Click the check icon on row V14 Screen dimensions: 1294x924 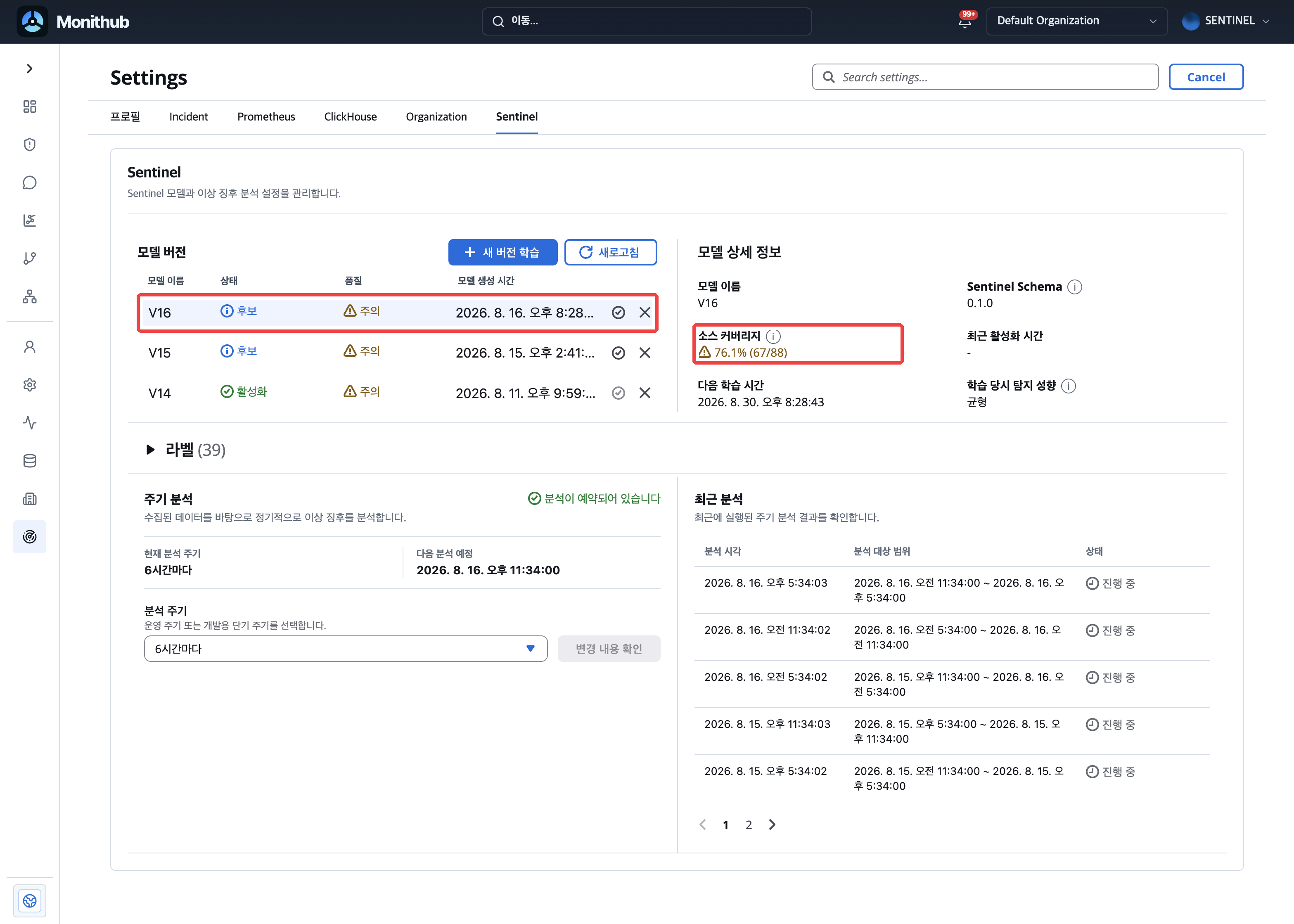(x=619, y=393)
